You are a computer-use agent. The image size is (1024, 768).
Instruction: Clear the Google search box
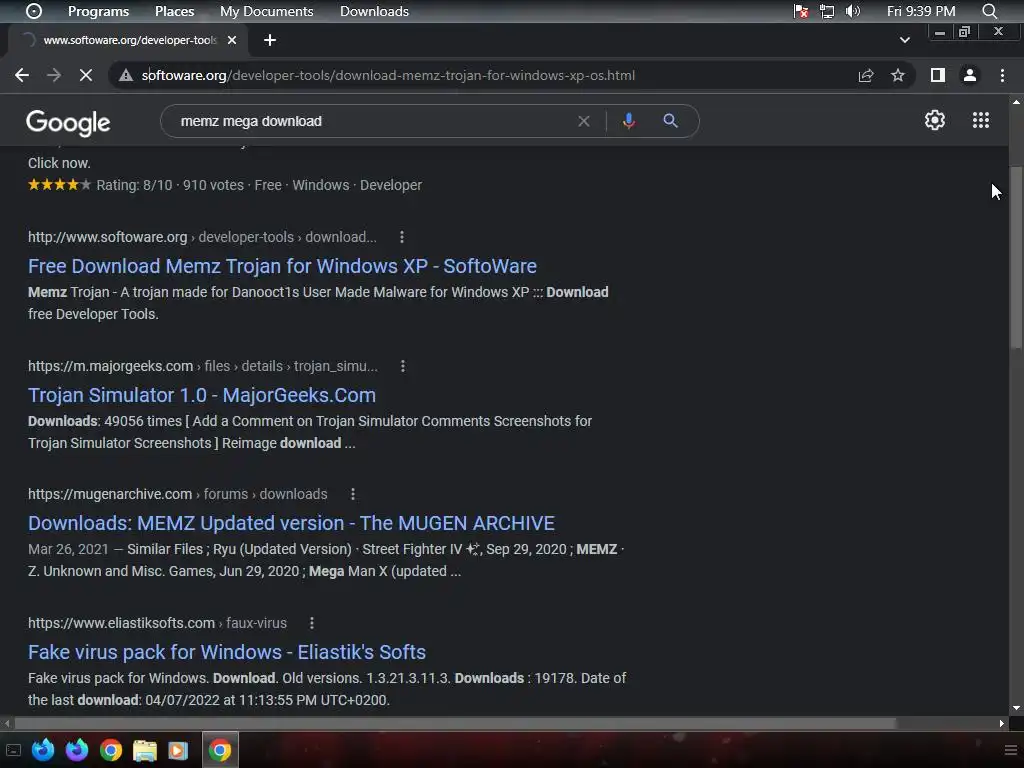[584, 121]
